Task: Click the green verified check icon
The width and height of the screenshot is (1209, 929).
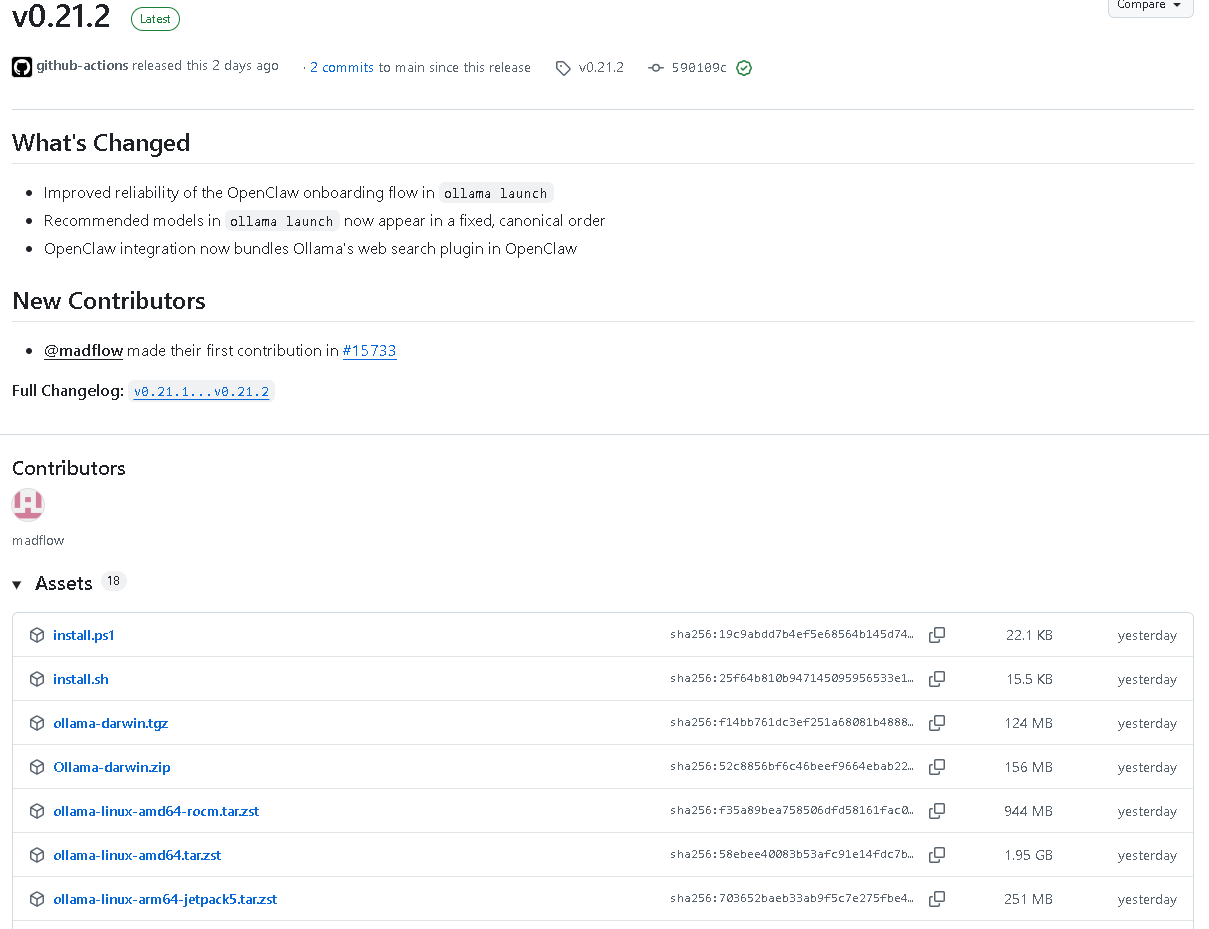Action: click(744, 68)
